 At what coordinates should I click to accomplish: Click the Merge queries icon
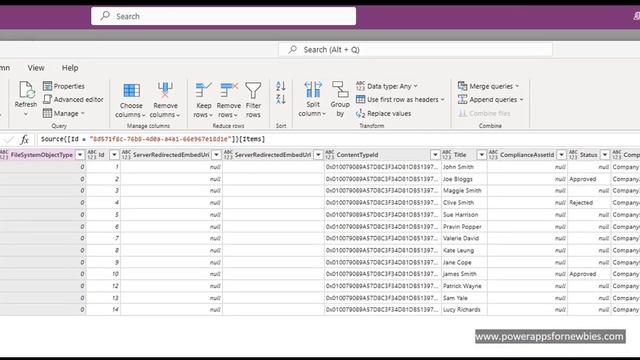pos(462,86)
